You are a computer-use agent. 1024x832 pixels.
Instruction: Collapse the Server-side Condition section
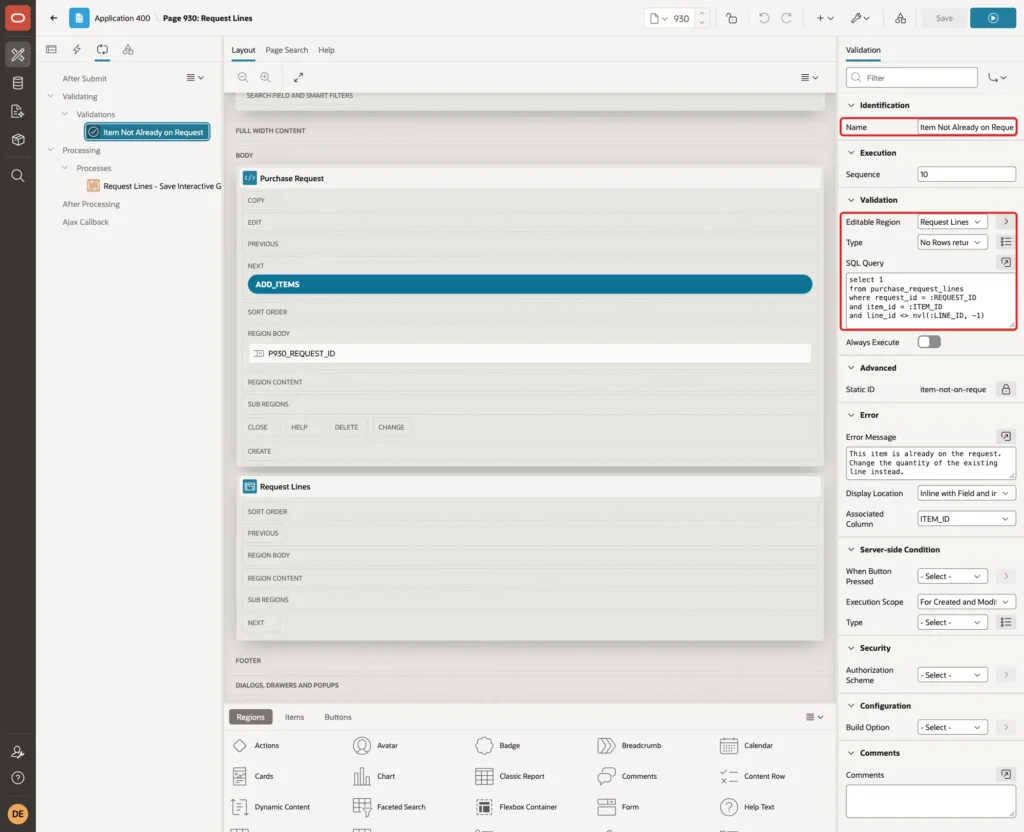[x=850, y=550]
